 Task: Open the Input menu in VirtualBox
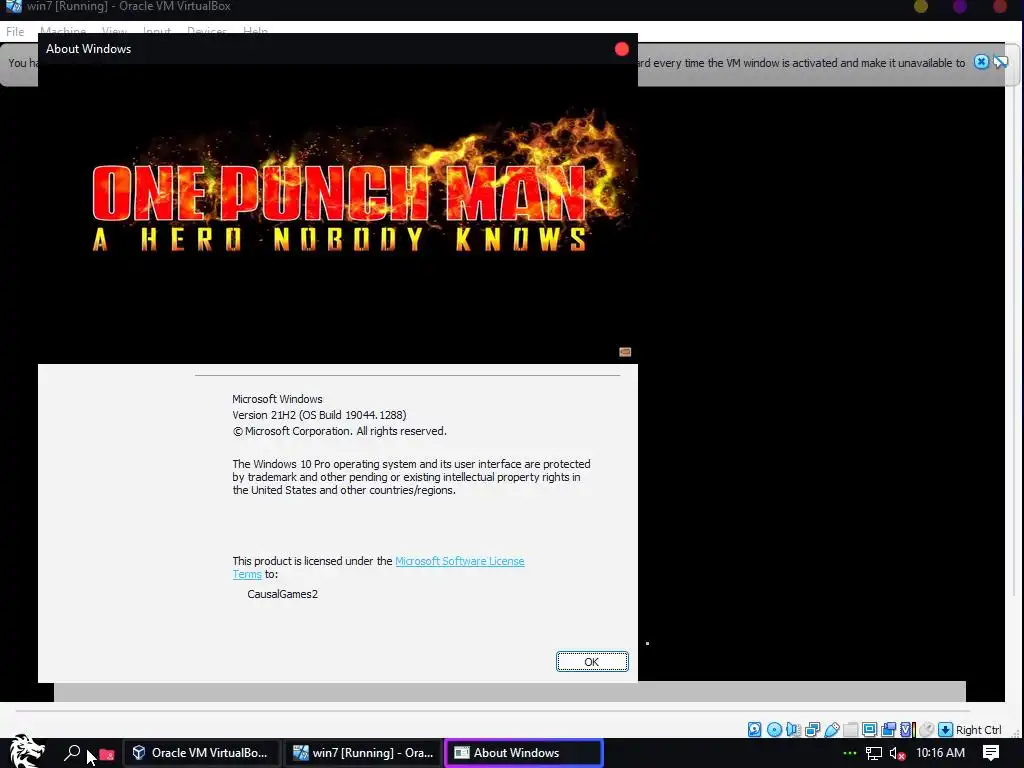157,31
